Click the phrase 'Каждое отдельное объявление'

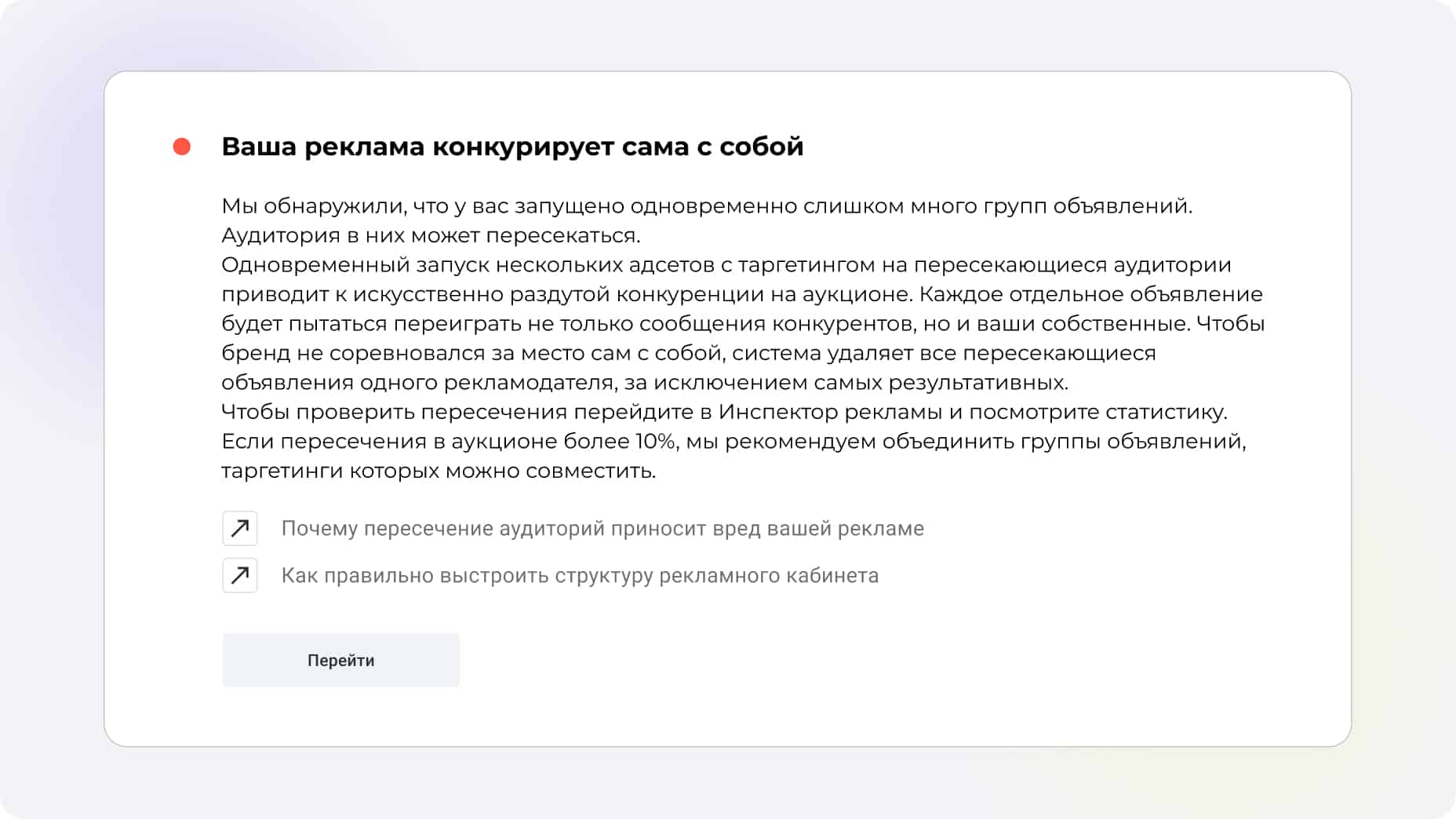point(1090,294)
